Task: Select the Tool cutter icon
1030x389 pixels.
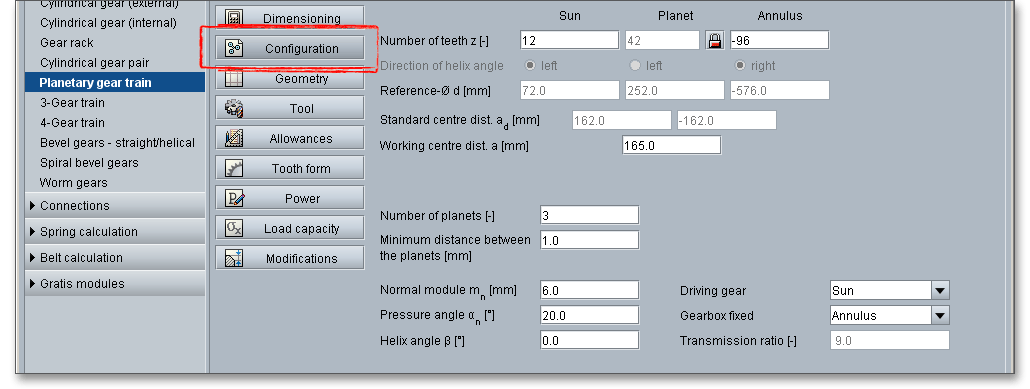Action: pyautogui.click(x=235, y=108)
